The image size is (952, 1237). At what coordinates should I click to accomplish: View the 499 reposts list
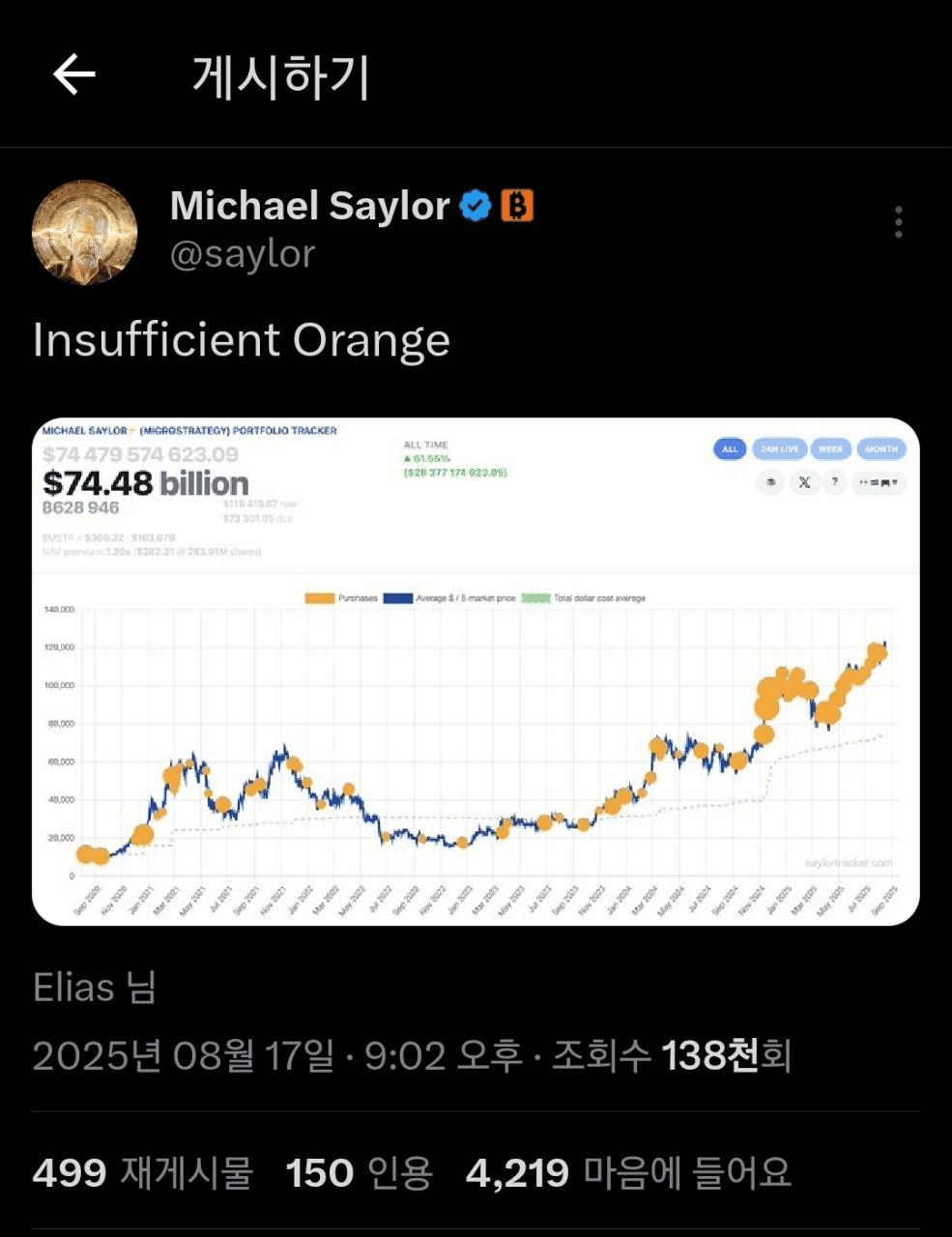[x=143, y=1173]
